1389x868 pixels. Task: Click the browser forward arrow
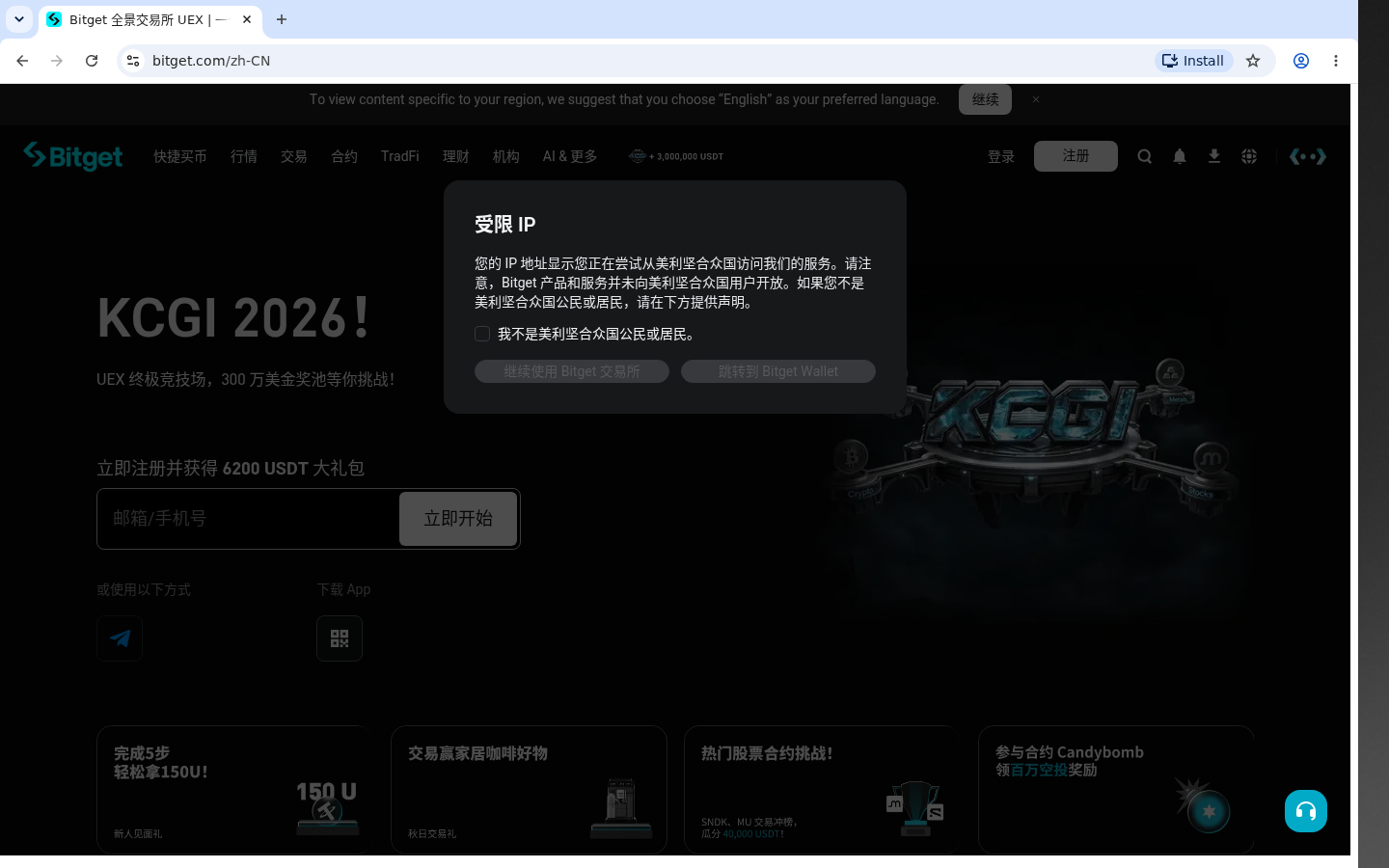point(57,61)
